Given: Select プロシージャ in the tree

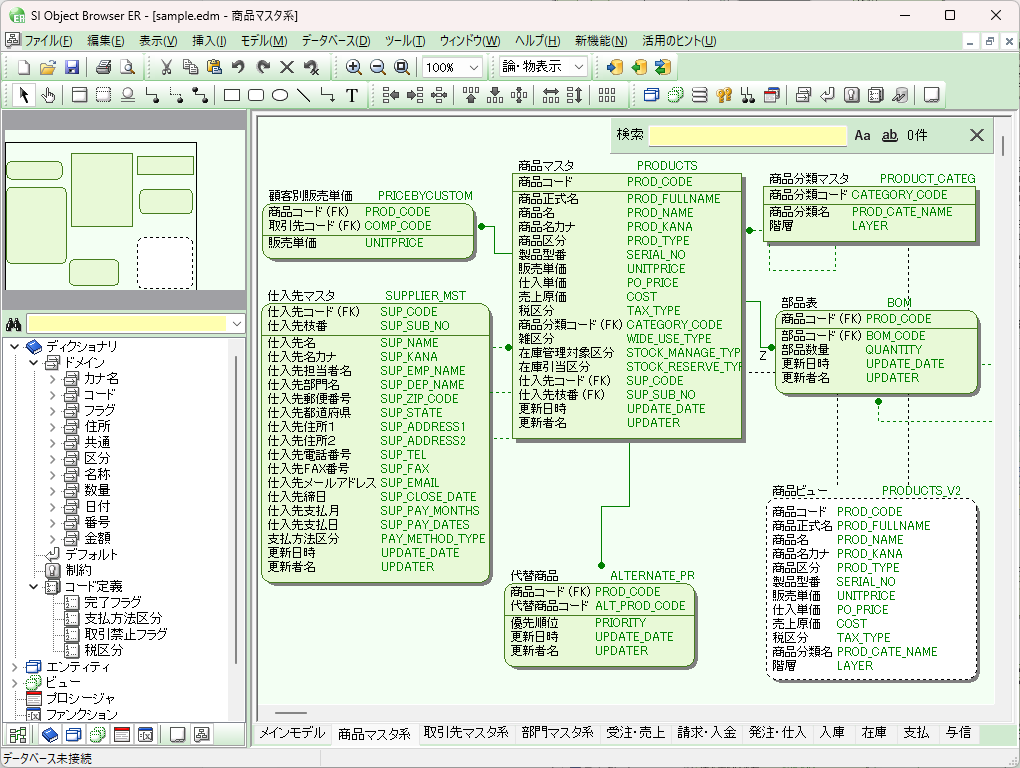Looking at the screenshot, I should coord(81,698).
